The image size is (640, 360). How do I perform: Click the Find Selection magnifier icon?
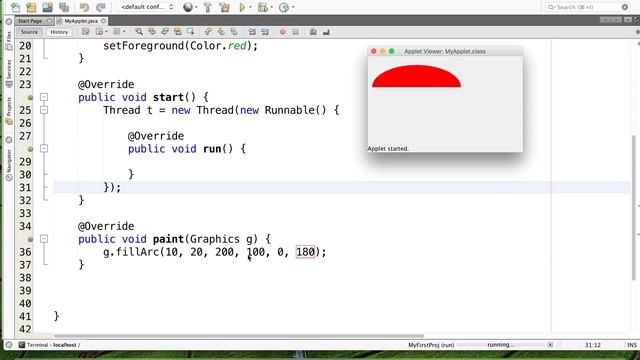(x=139, y=31)
